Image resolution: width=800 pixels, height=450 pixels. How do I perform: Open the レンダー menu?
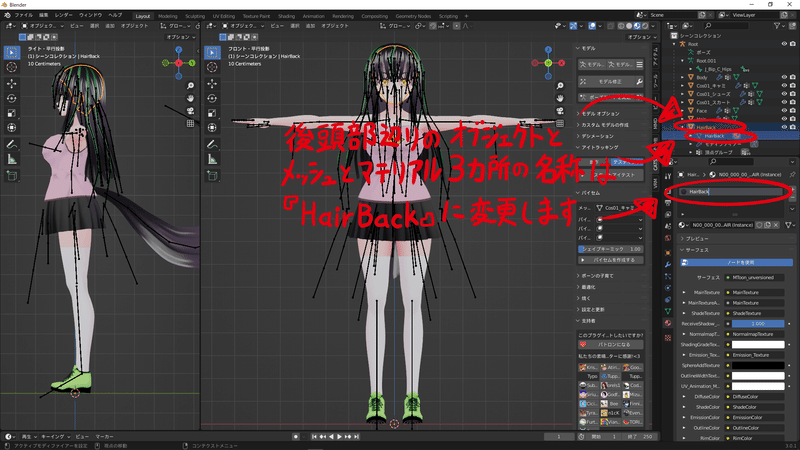[x=64, y=15]
